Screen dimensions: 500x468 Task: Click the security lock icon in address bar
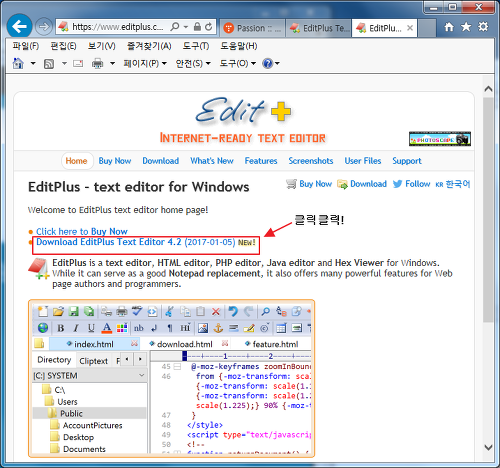click(197, 27)
